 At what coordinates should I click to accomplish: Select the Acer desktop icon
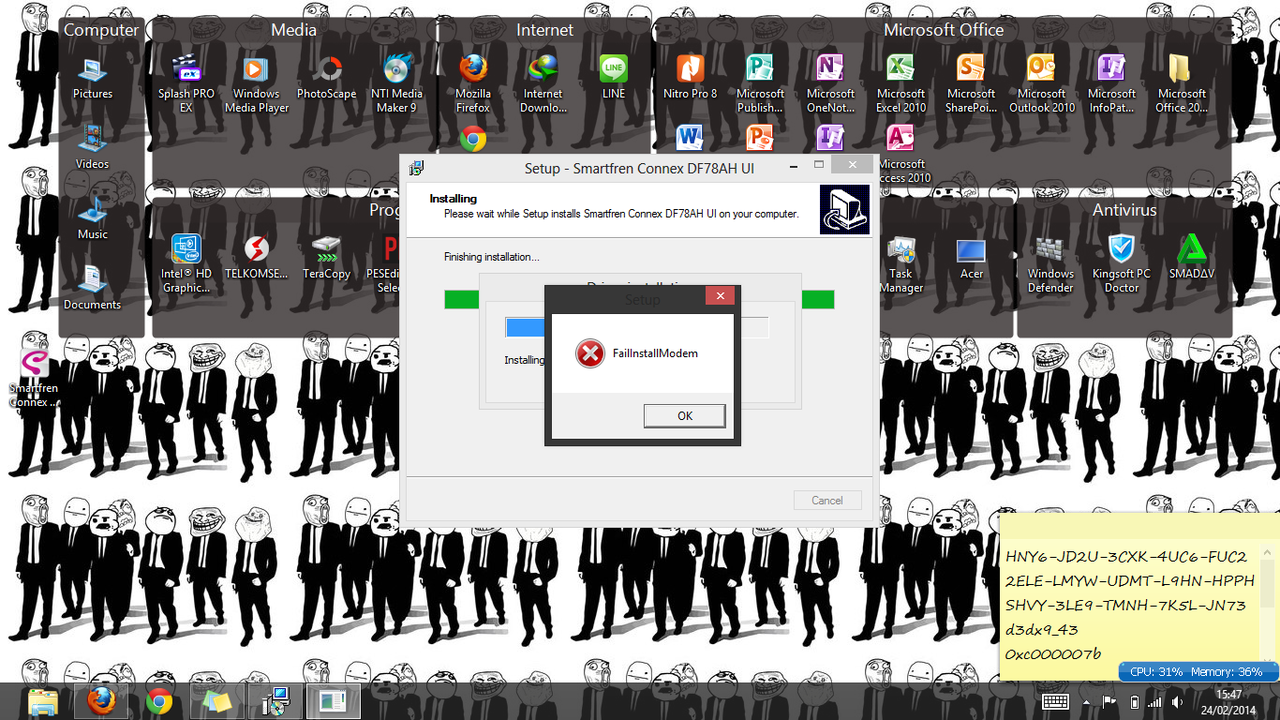971,258
